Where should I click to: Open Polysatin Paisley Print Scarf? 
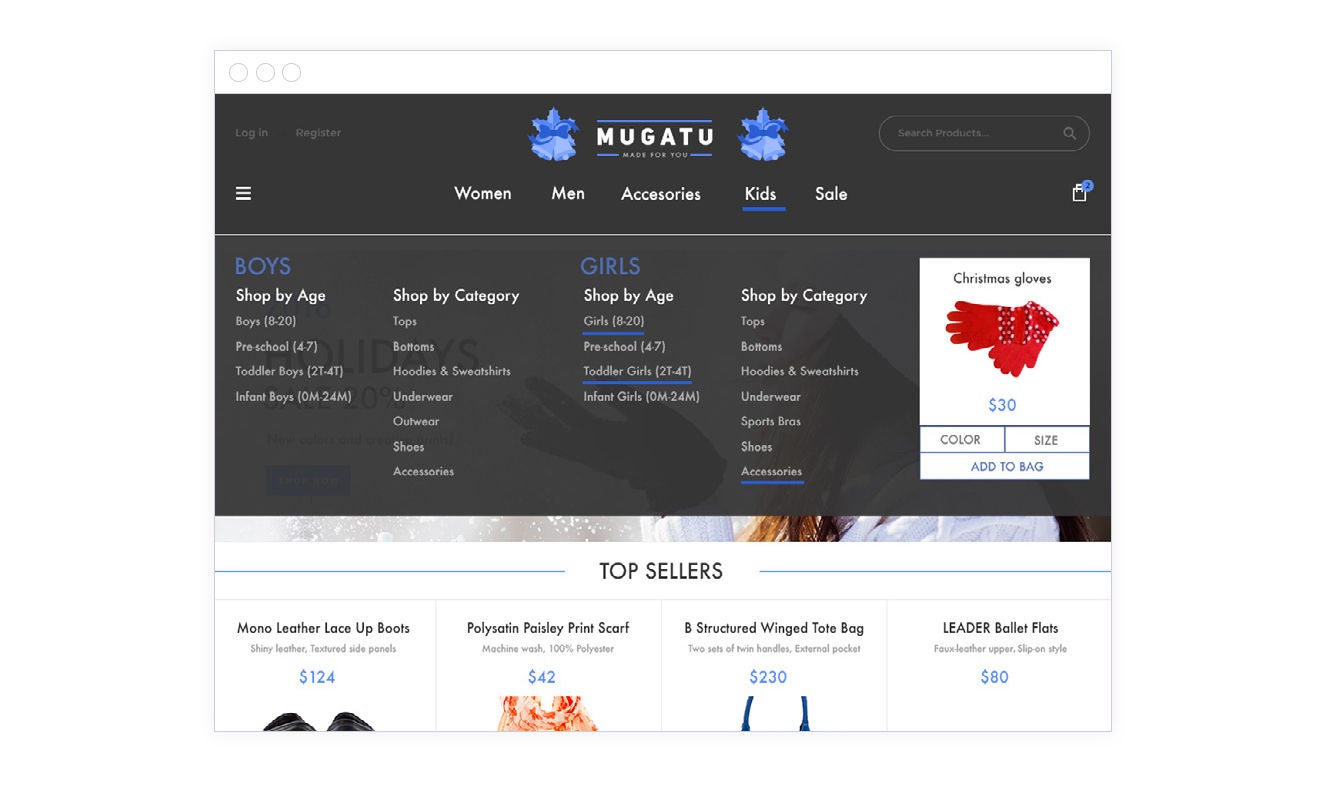point(548,628)
